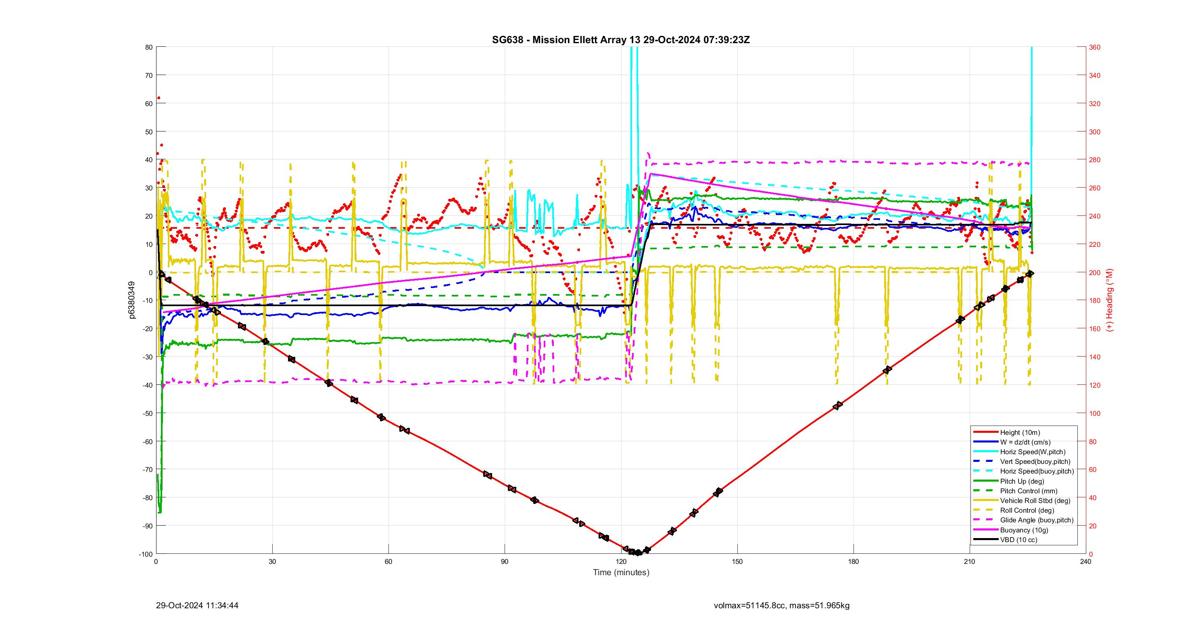Image resolution: width=1200 pixels, height=622 pixels.
Task: Click the '-100' tick on the left axis
Action: click(x=144, y=554)
